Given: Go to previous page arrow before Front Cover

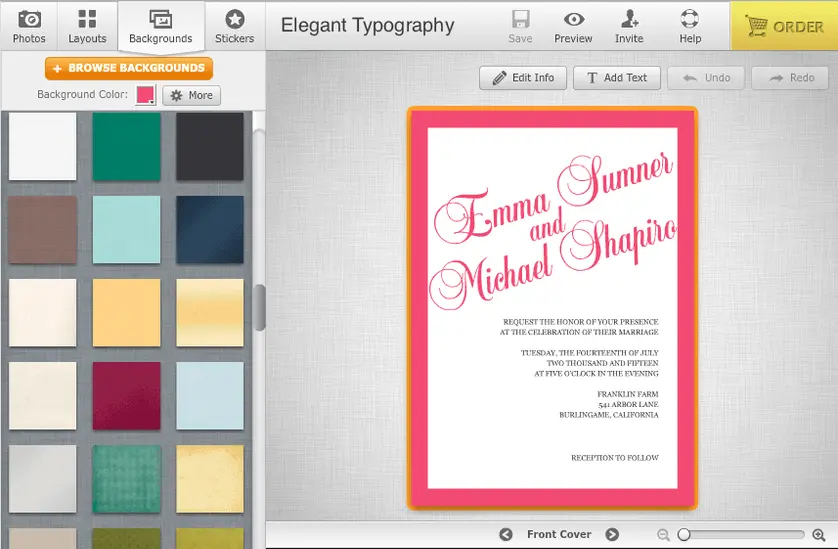Looking at the screenshot, I should click(x=506, y=534).
